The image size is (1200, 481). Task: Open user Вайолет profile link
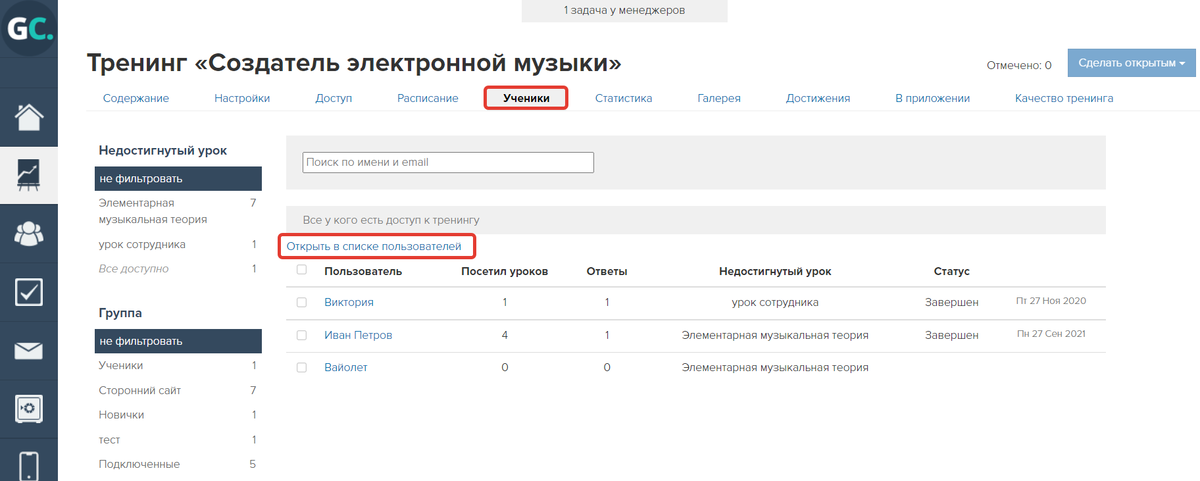click(x=346, y=367)
